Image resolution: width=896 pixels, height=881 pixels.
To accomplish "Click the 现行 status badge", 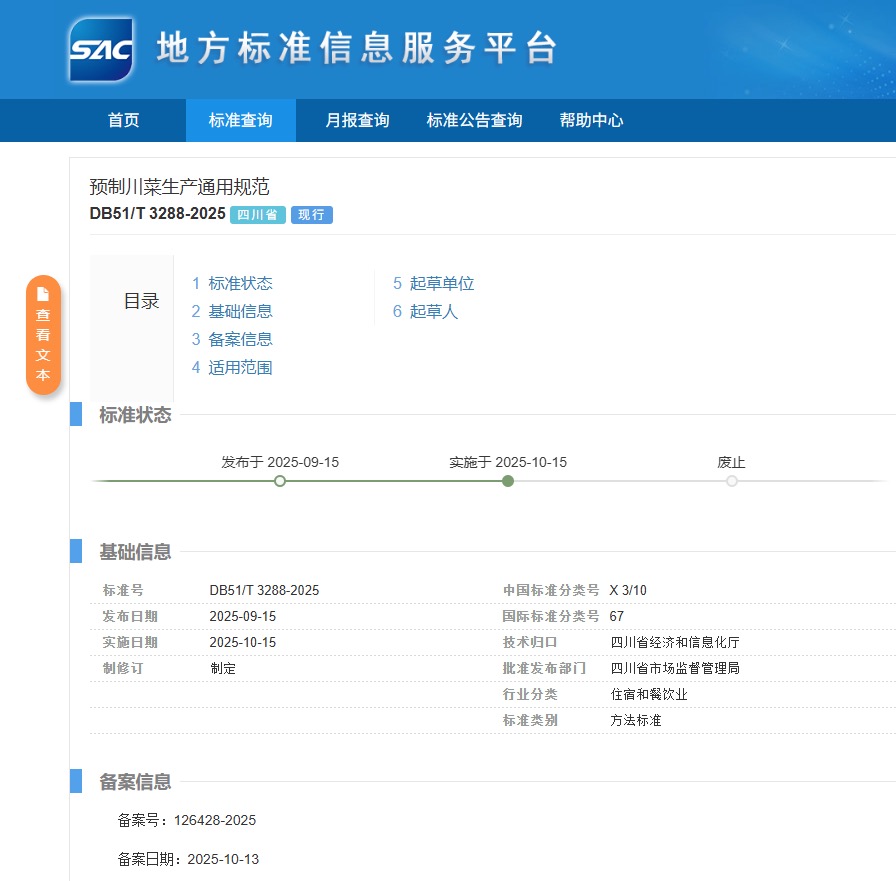I will [x=311, y=214].
